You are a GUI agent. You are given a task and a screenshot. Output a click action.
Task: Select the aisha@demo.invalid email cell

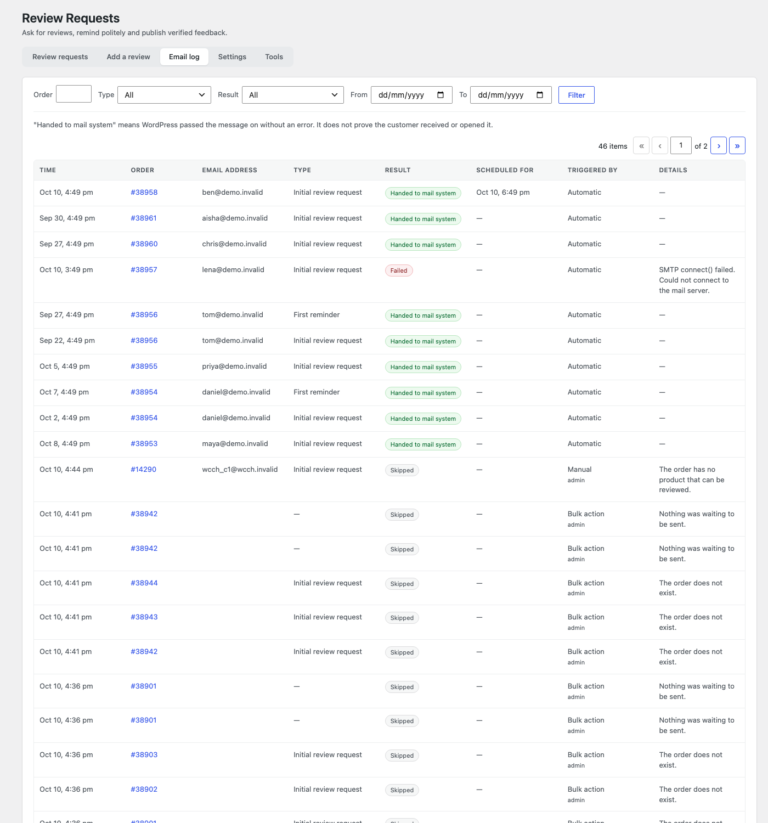(235, 218)
